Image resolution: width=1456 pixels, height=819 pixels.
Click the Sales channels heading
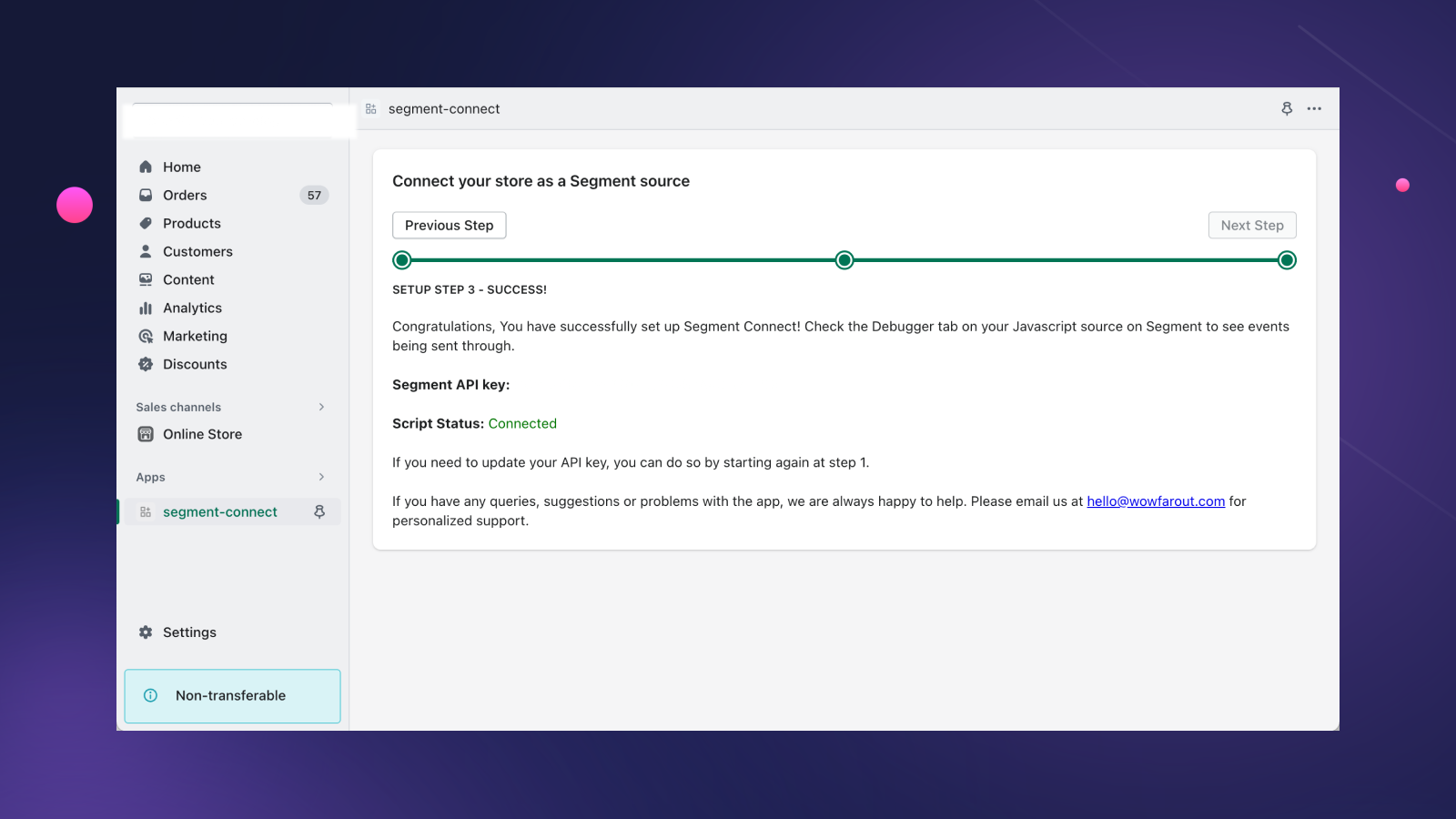[178, 407]
